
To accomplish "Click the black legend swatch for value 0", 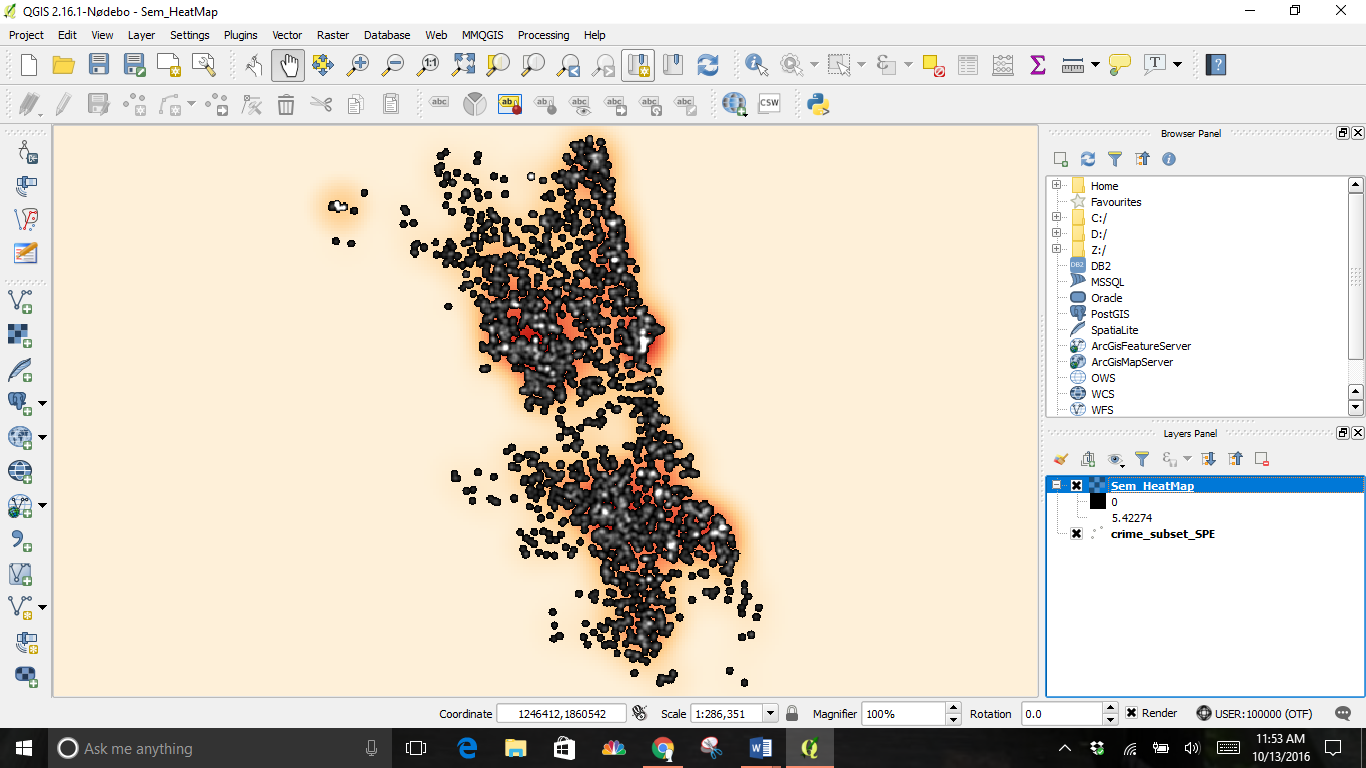I will pos(1098,502).
